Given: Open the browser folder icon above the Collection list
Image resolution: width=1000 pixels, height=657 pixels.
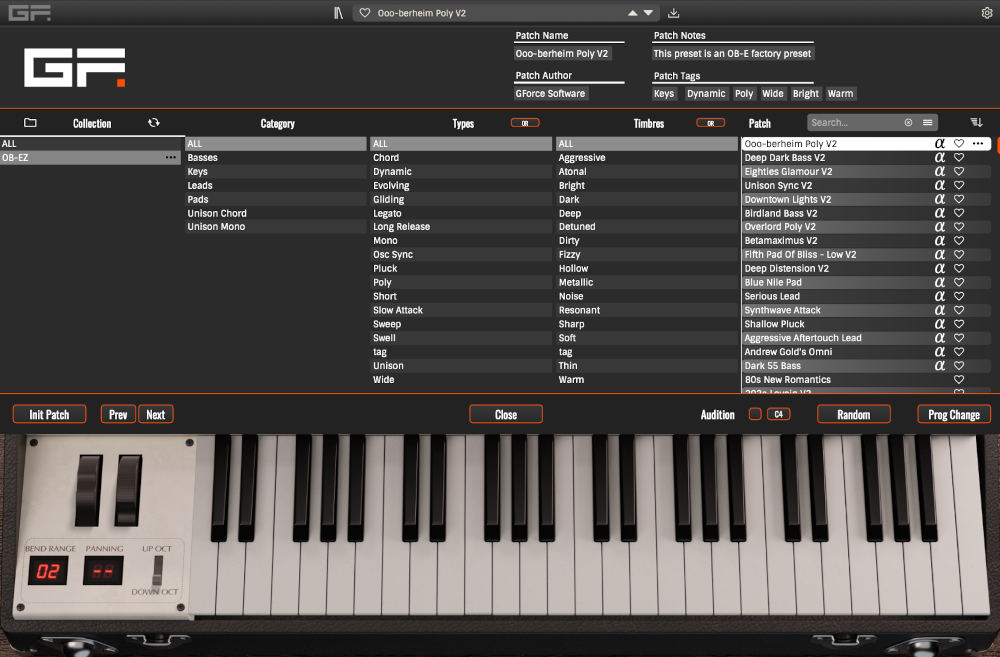Looking at the screenshot, I should 30,122.
